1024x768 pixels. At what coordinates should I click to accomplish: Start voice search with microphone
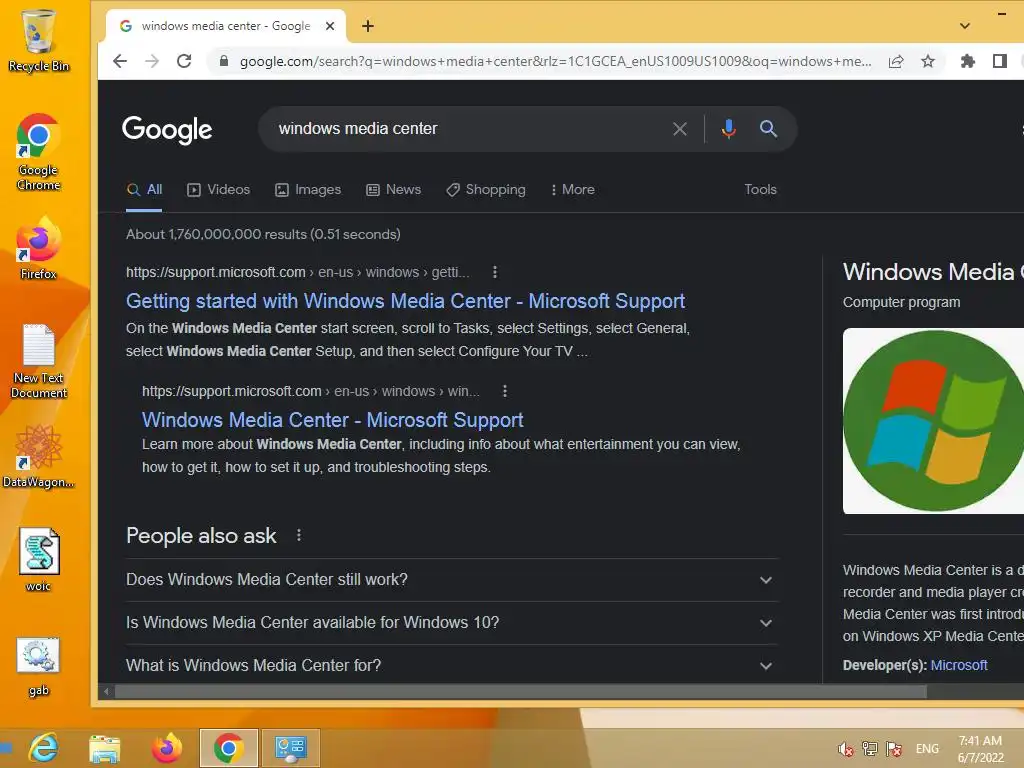point(729,129)
